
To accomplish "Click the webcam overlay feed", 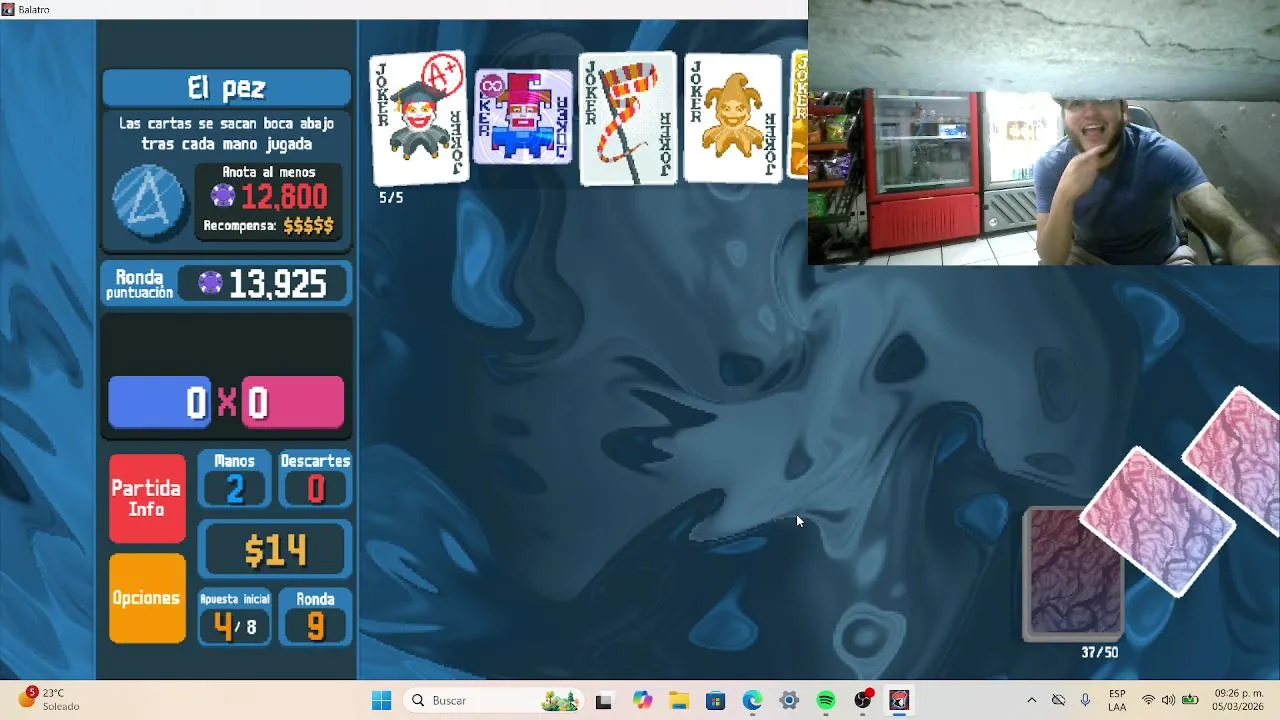I will pos(1044,132).
